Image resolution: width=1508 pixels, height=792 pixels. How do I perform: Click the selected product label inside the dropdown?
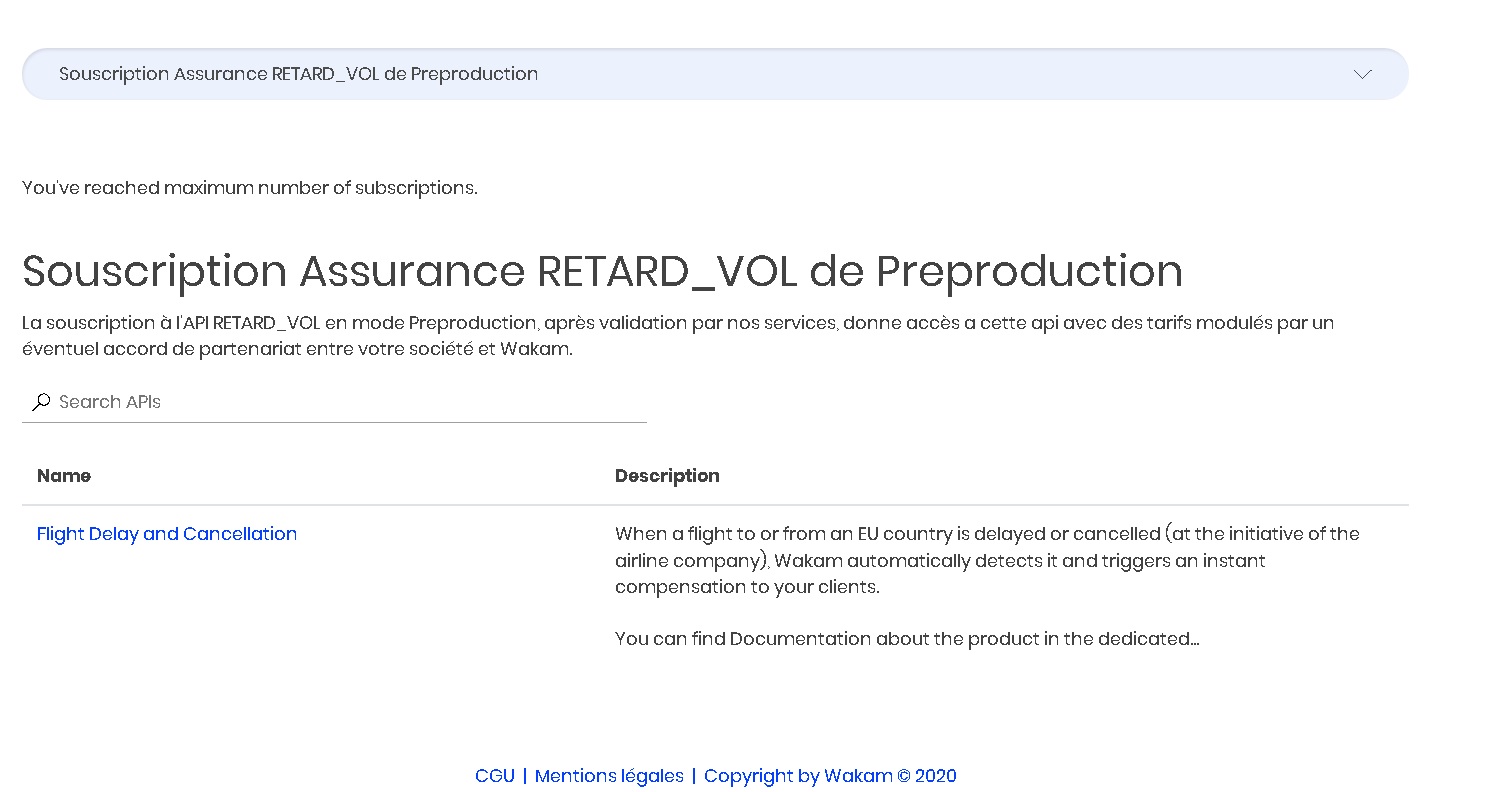pos(298,74)
